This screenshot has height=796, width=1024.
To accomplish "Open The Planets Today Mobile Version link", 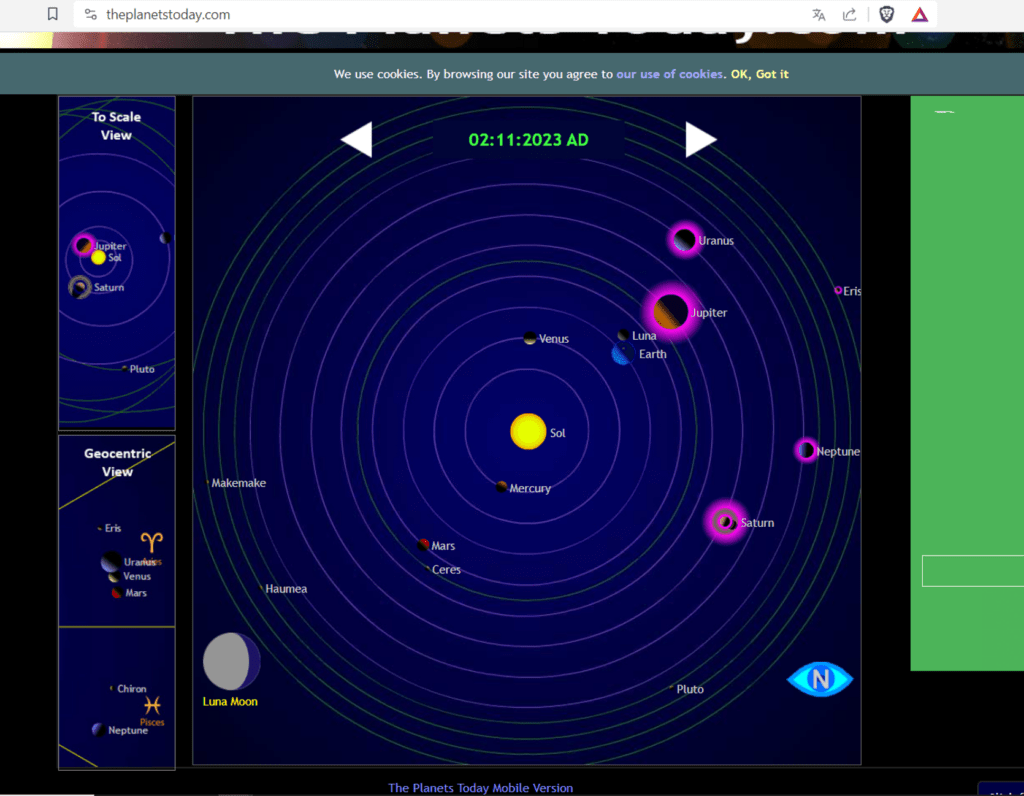I will [481, 788].
